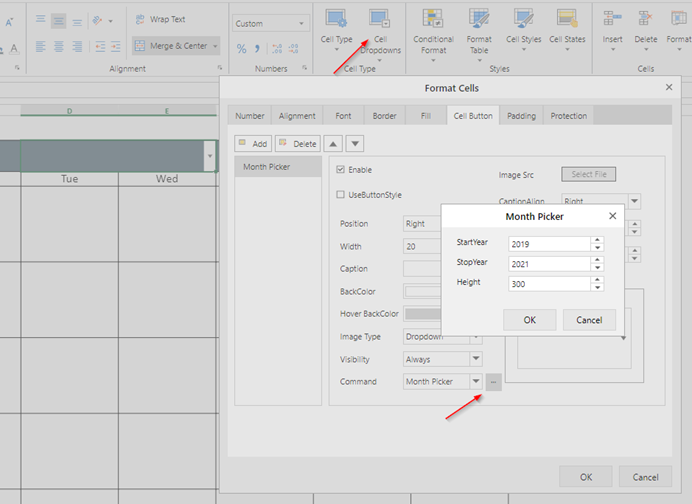Screen dimensions: 692x504
Task: Open command settings via ellipsis button
Action: [x=493, y=382]
